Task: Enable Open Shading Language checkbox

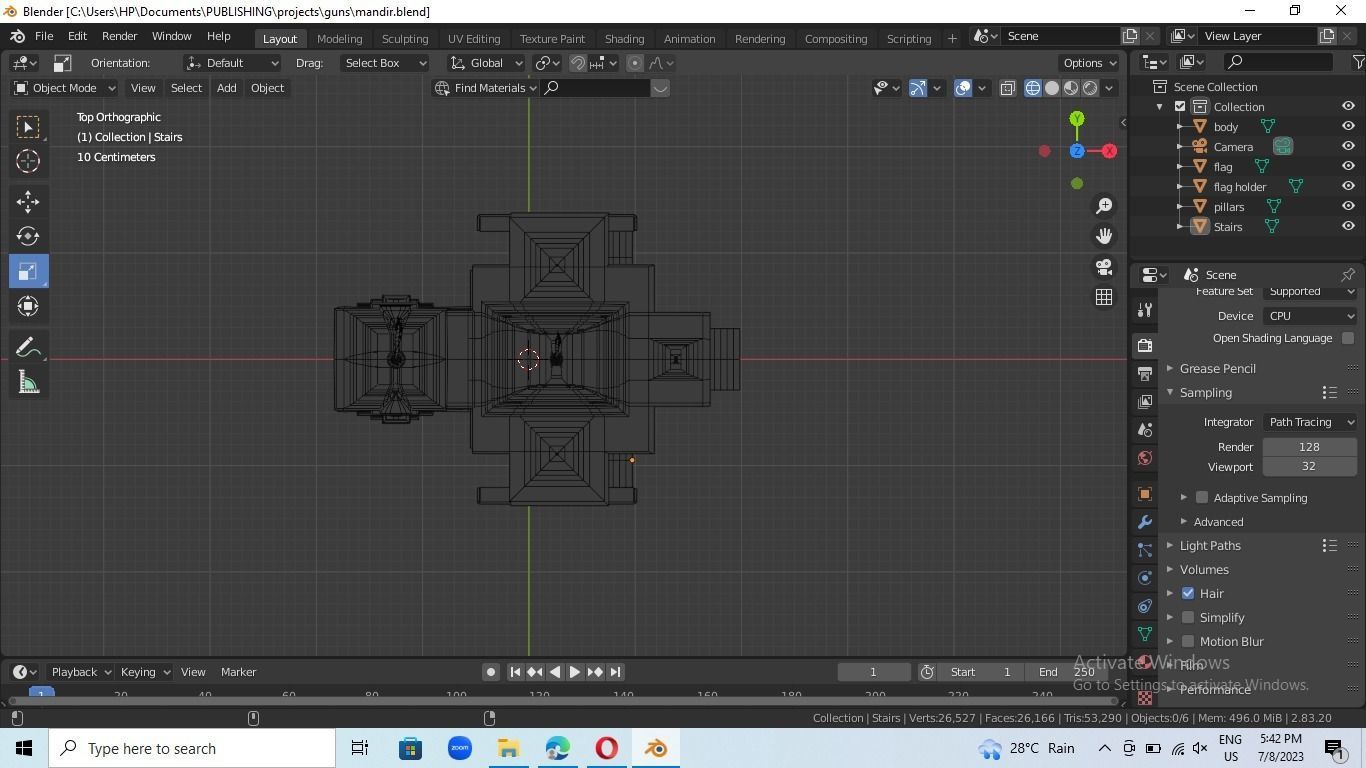Action: point(1348,338)
